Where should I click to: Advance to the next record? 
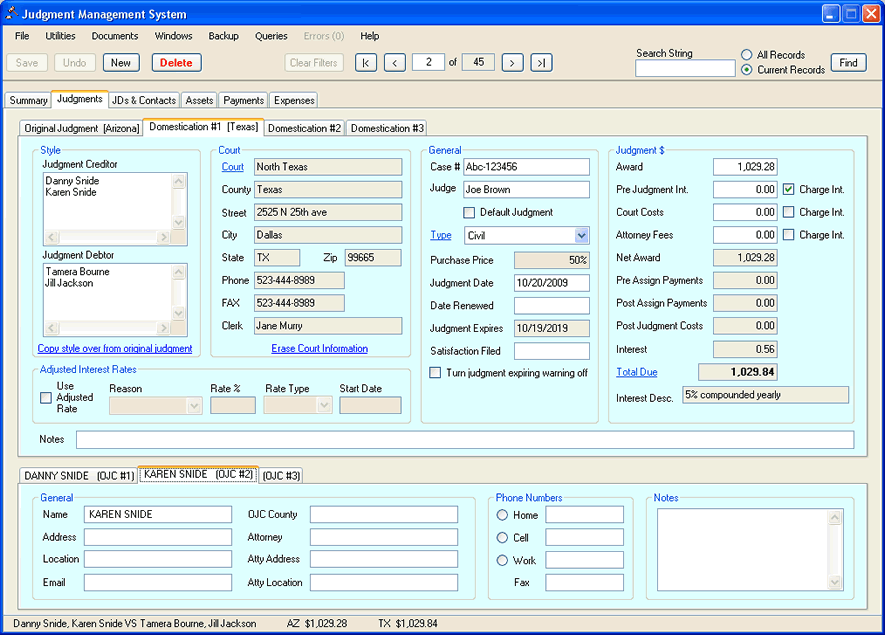point(512,63)
